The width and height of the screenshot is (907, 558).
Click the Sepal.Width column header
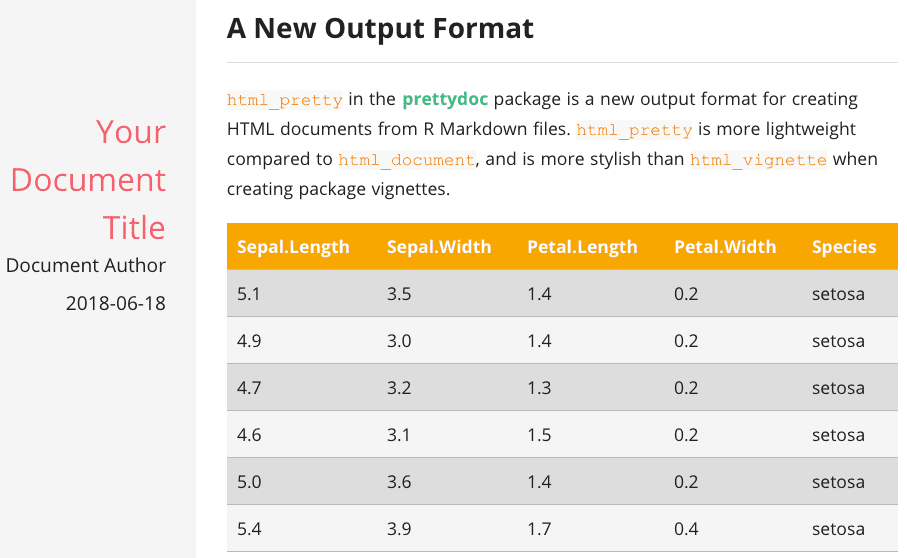(x=439, y=247)
